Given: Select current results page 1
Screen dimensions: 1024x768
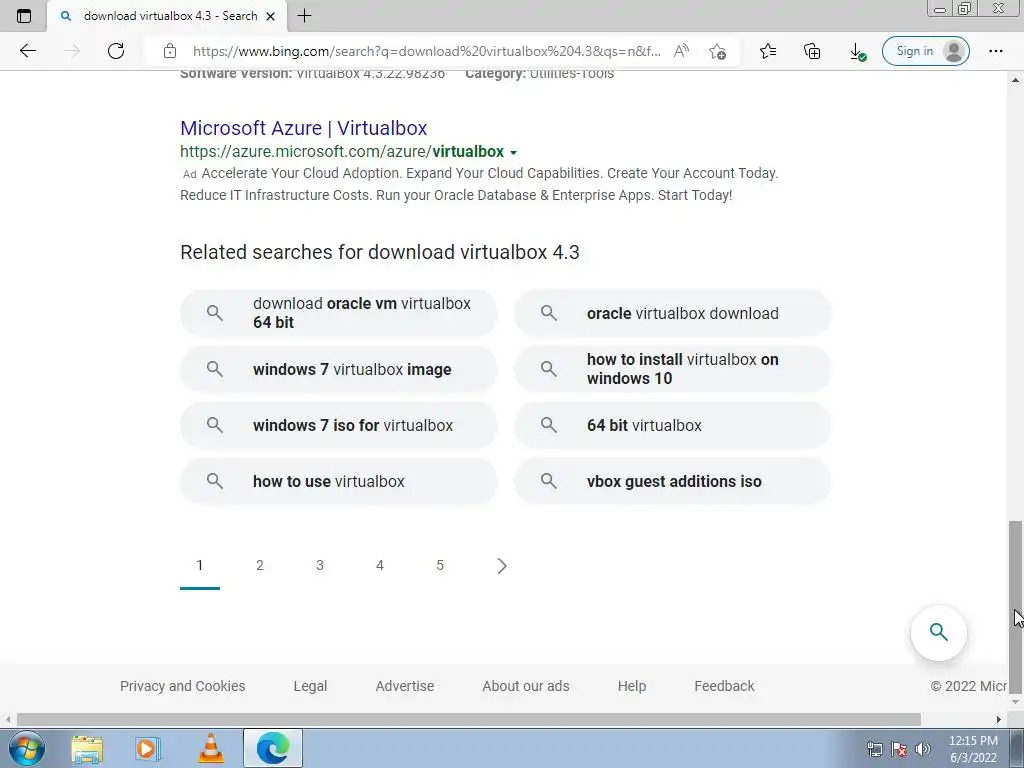Looking at the screenshot, I should [x=200, y=566].
